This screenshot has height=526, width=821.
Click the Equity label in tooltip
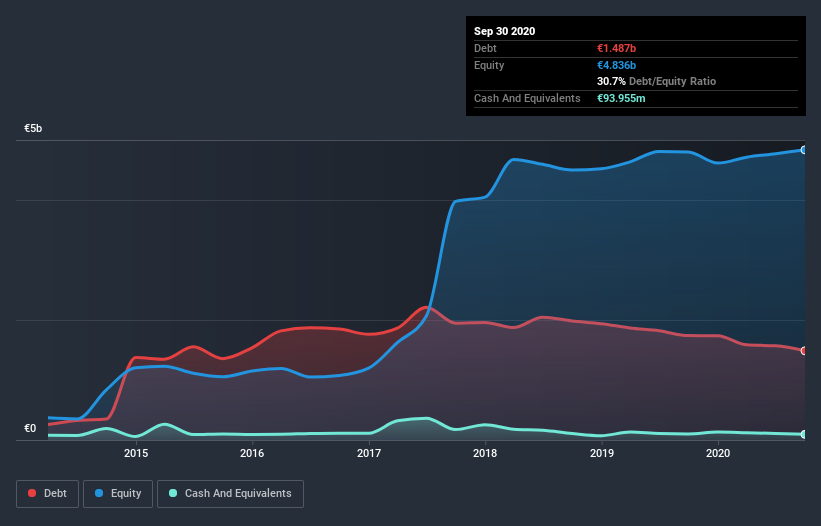(x=489, y=65)
